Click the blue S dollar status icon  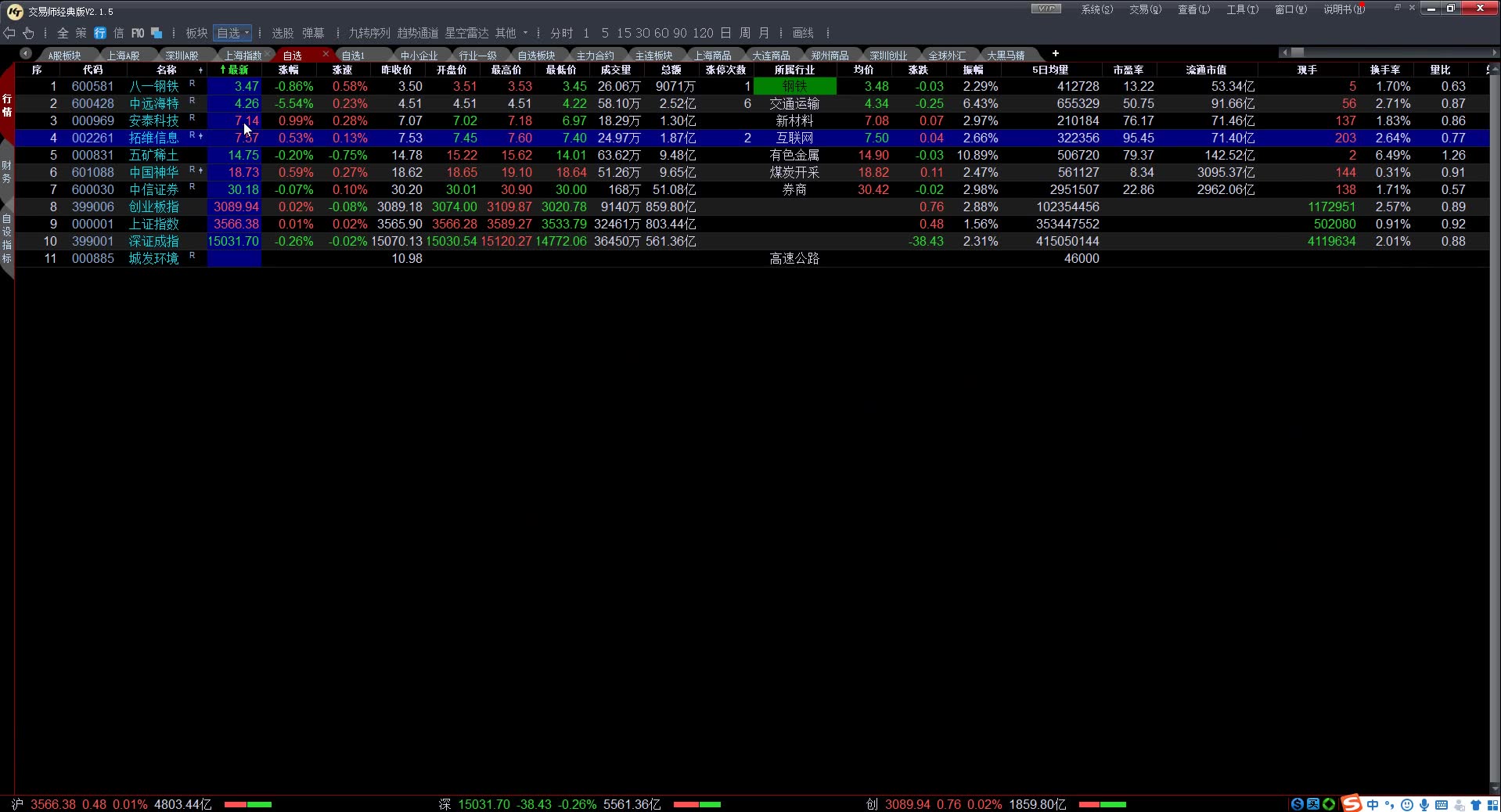(x=1298, y=804)
